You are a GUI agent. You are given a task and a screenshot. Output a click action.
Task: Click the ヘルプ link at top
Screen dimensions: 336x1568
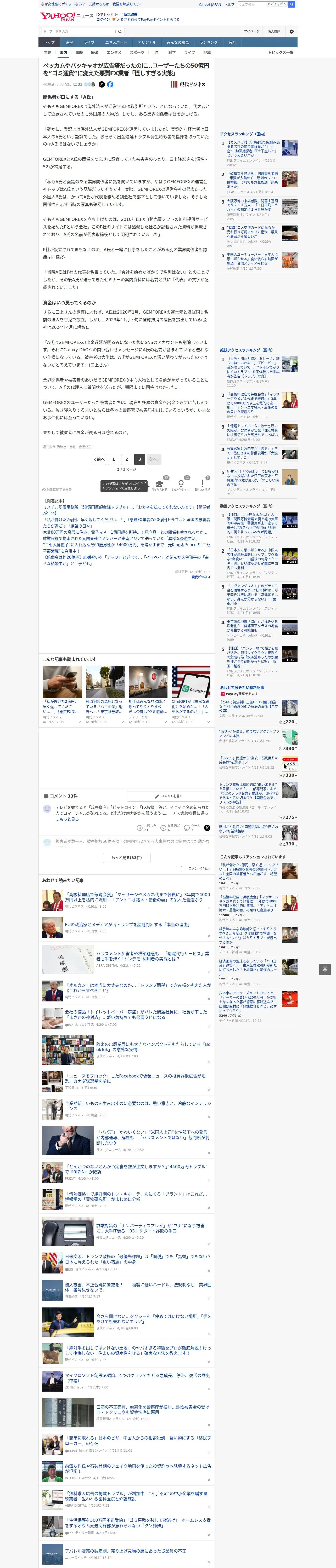[x=229, y=4]
